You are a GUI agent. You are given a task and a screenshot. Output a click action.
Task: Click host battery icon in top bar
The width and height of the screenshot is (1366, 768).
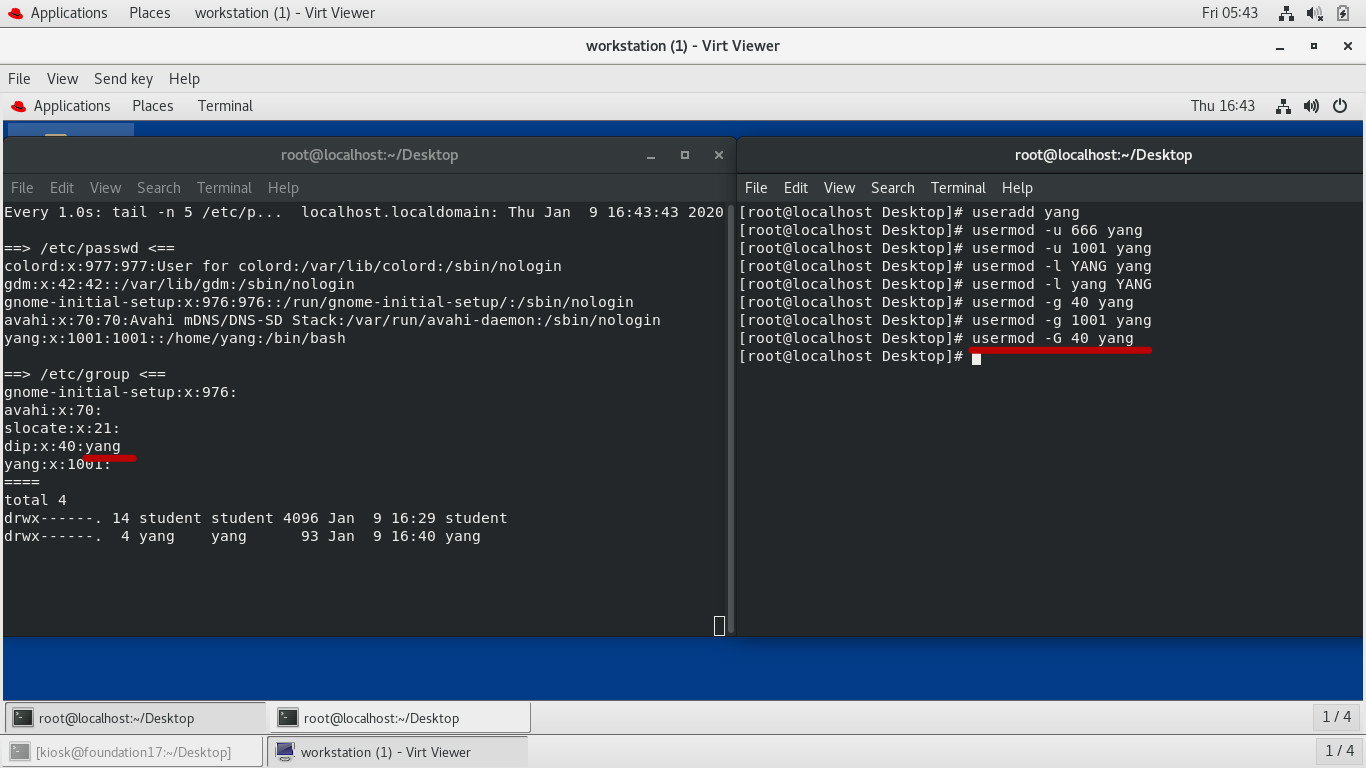pos(1344,13)
